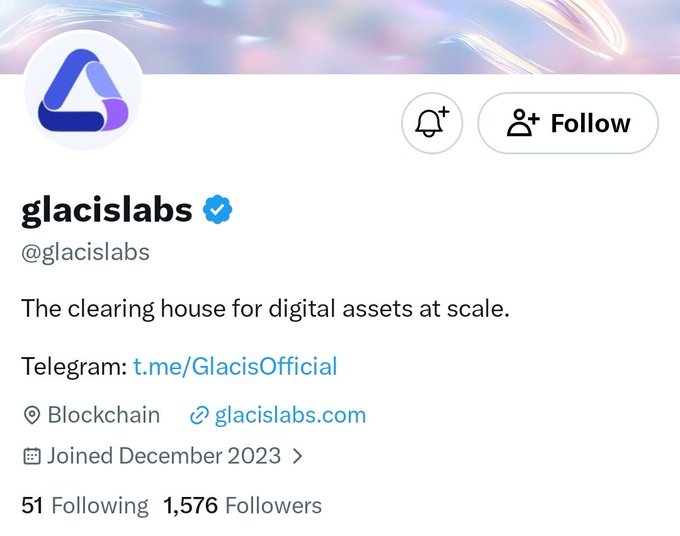Click the link chain icon
The width and height of the screenshot is (680, 536).
(199, 415)
